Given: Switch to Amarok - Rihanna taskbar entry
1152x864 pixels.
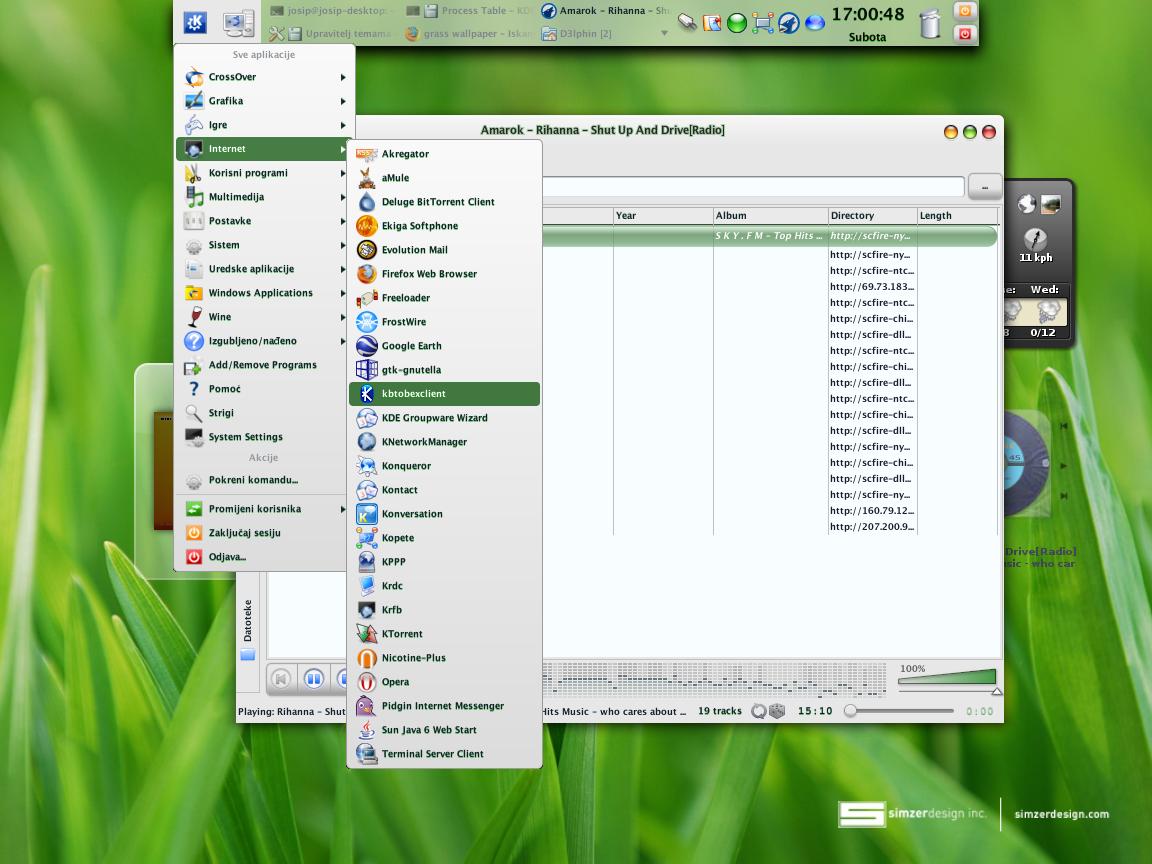Looking at the screenshot, I should (605, 11).
